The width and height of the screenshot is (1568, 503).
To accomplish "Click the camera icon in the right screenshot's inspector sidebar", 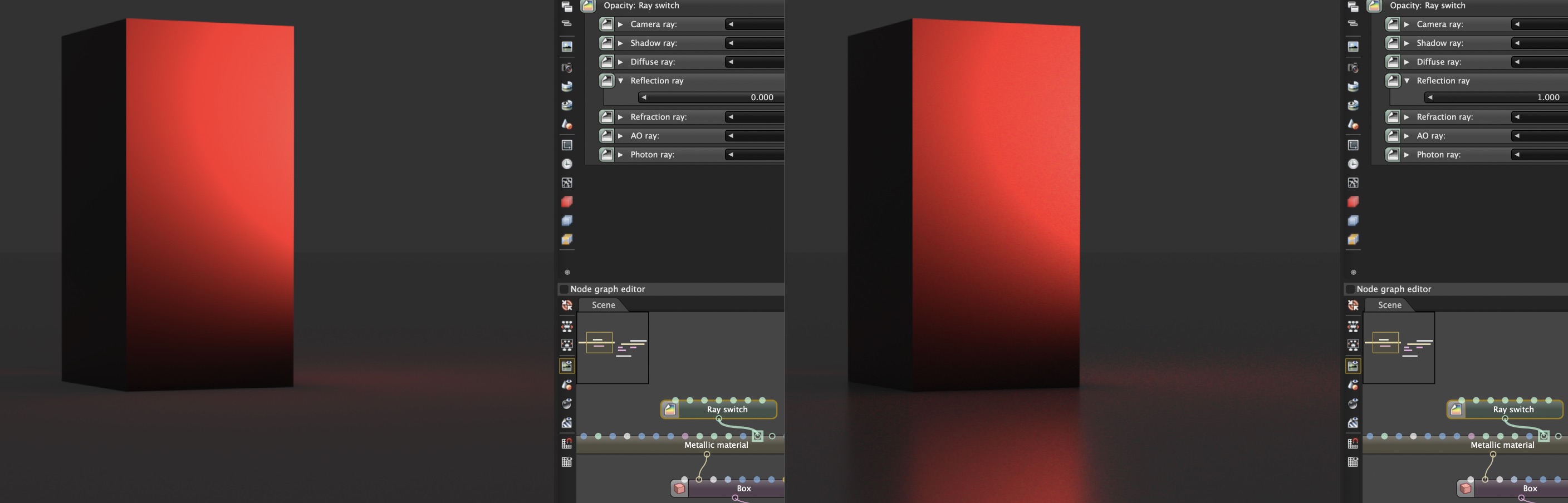I will pyautogui.click(x=1353, y=67).
